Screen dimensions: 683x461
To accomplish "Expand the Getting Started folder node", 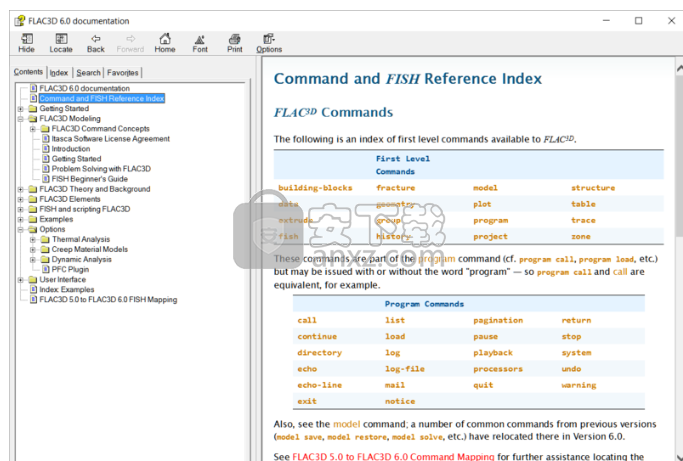I will (20, 108).
